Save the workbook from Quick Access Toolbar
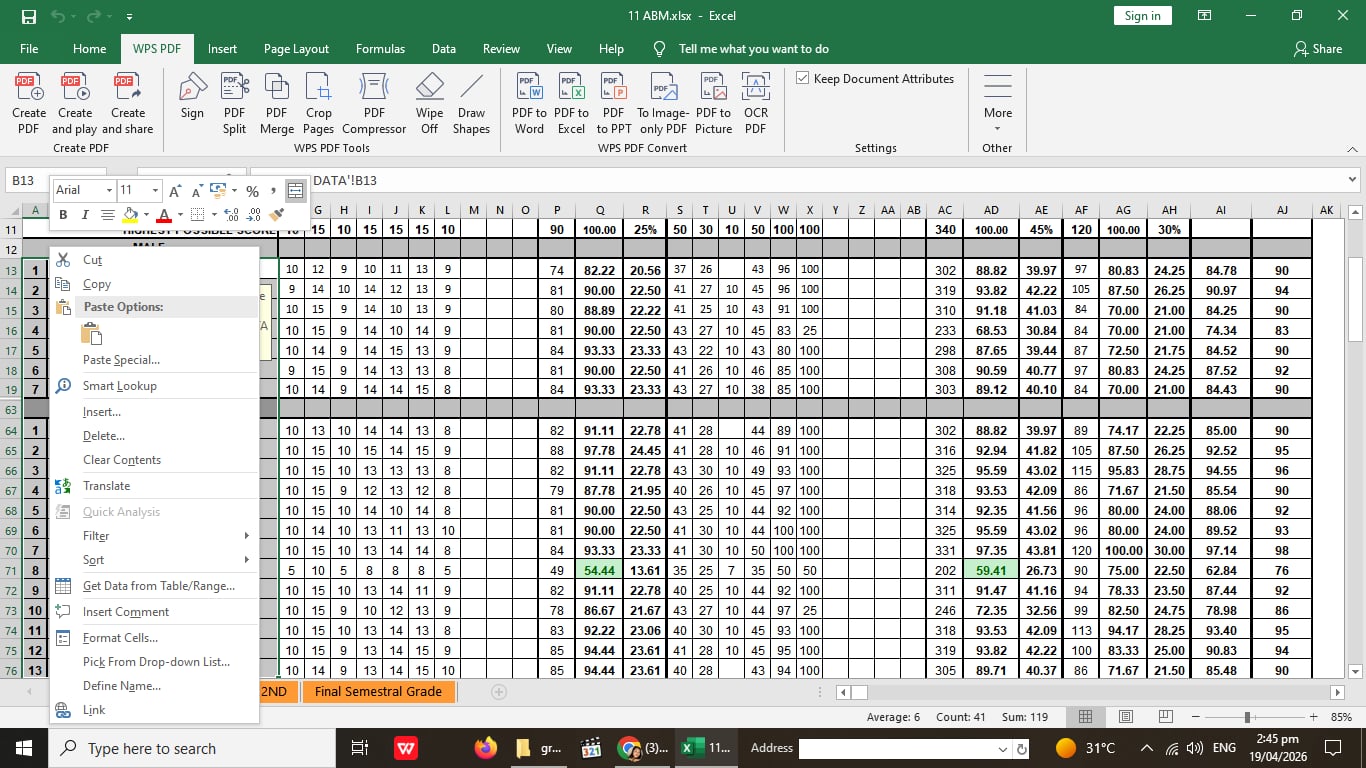This screenshot has width=1366, height=768. click(28, 16)
